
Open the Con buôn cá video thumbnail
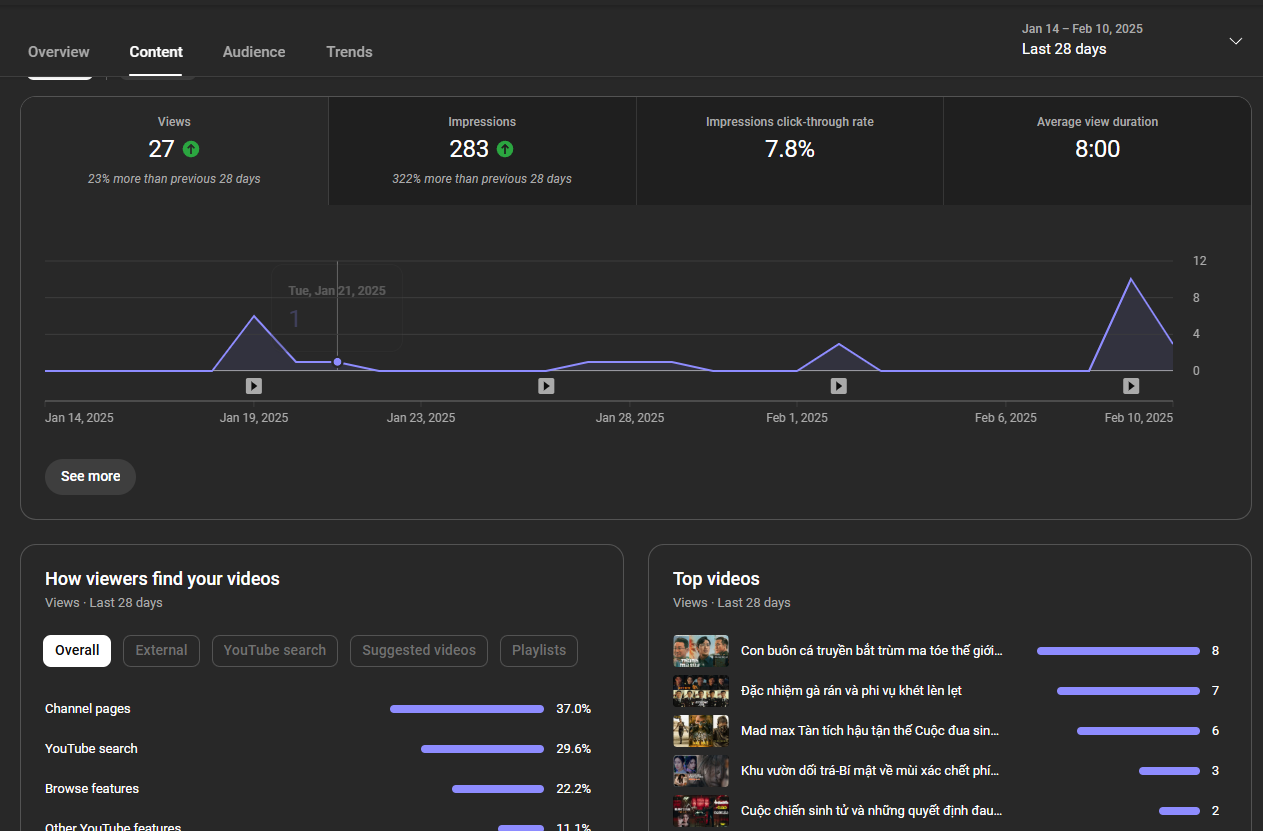tap(700, 651)
